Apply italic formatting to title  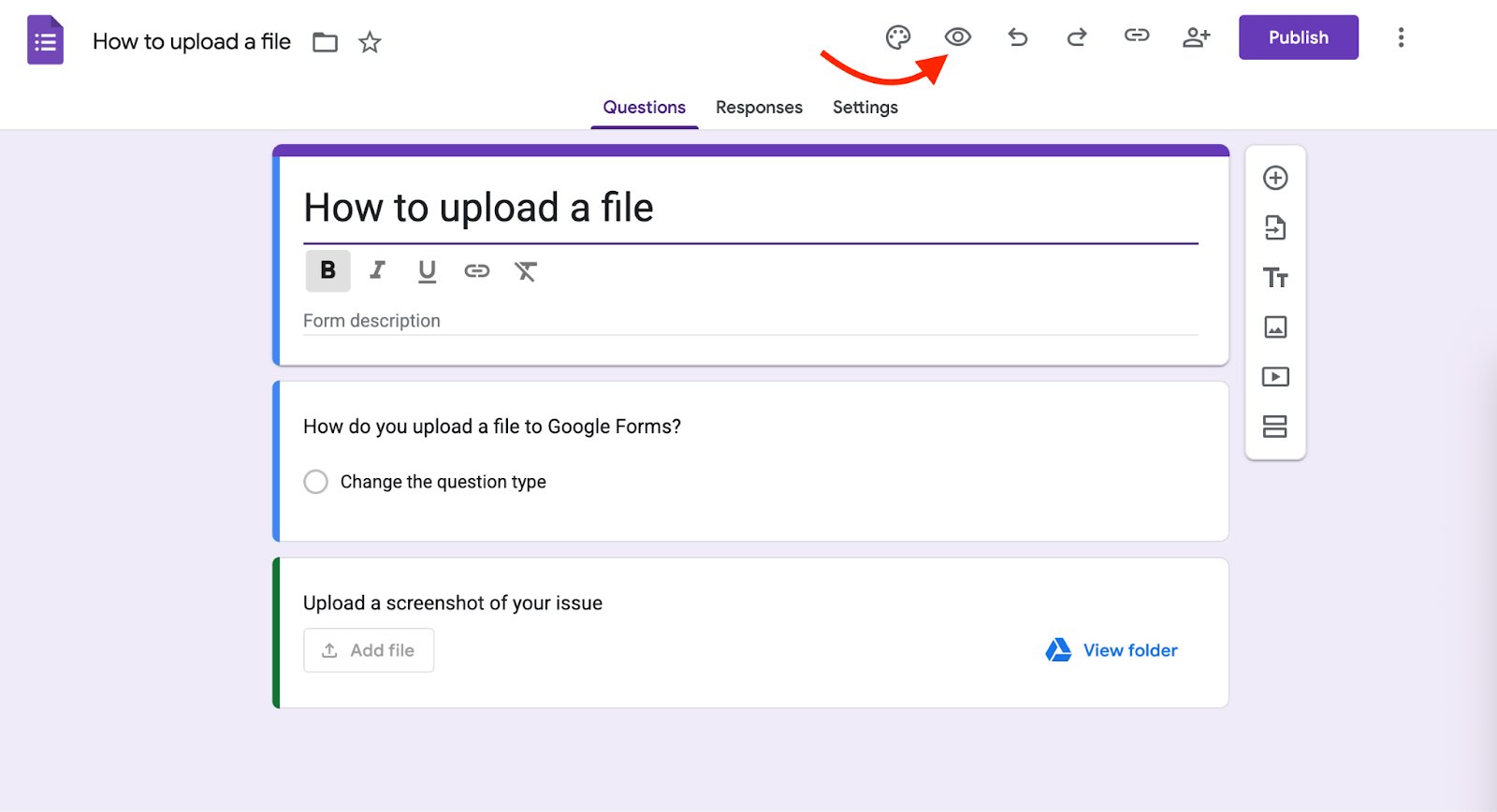point(377,270)
